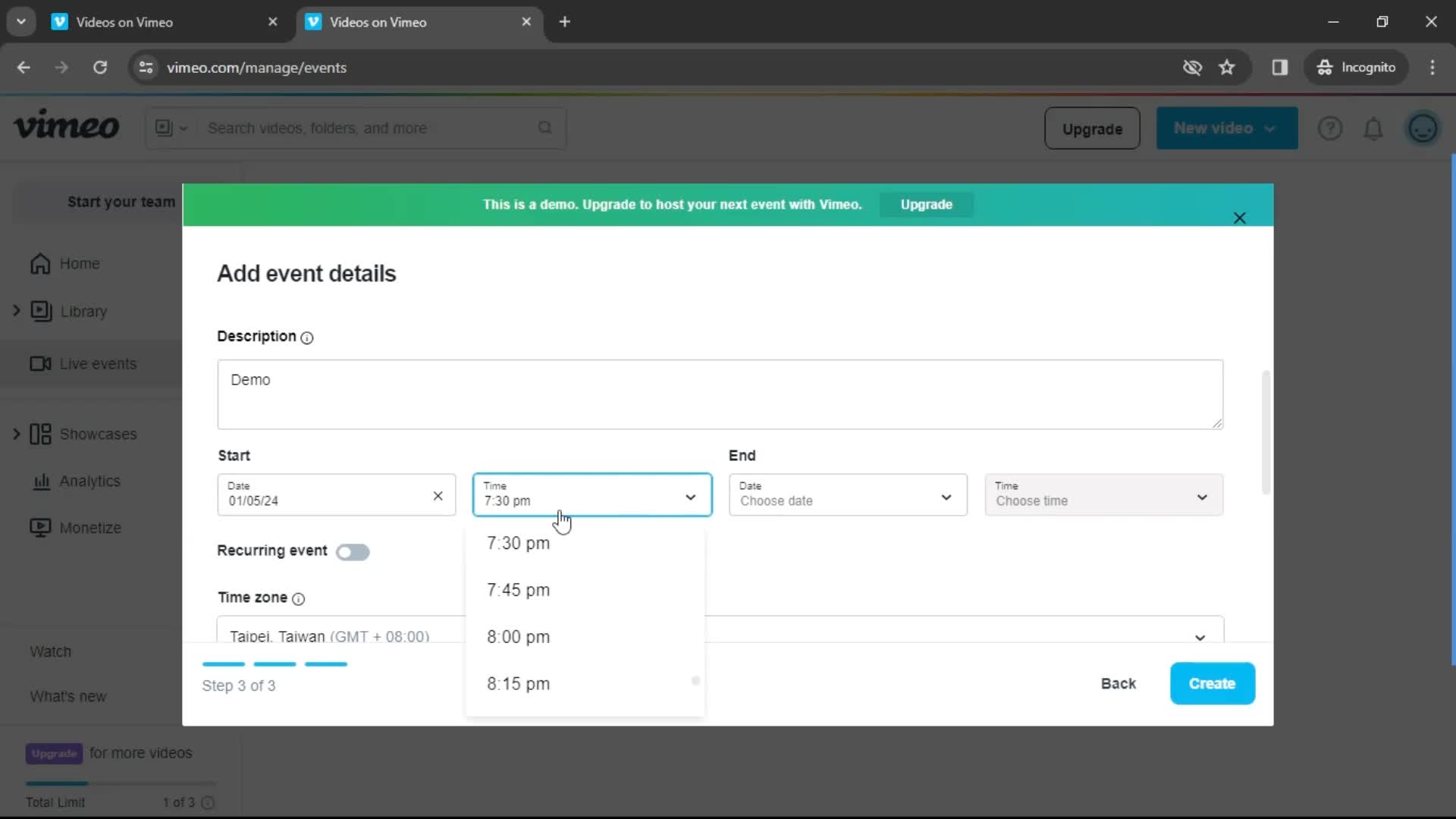Click the Vimeo home logo icon

click(66, 128)
